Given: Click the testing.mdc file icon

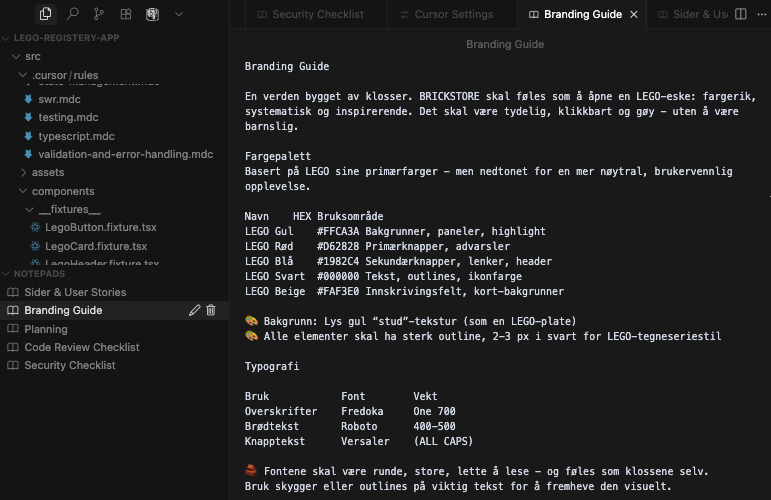Looking at the screenshot, I should [x=28, y=117].
